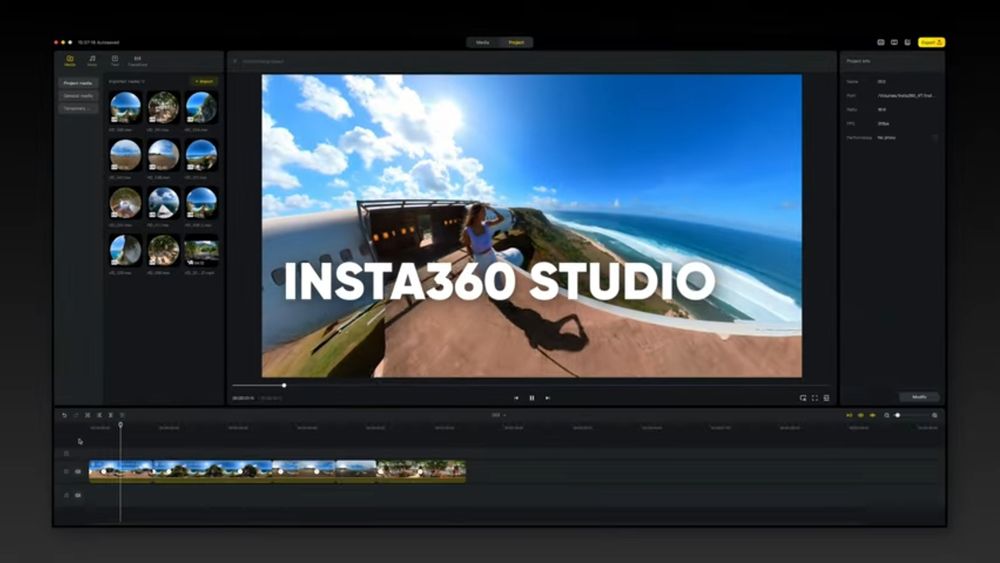Select the clouds and white tent media thumbnail
The width and height of the screenshot is (1000, 563).
click(x=163, y=203)
